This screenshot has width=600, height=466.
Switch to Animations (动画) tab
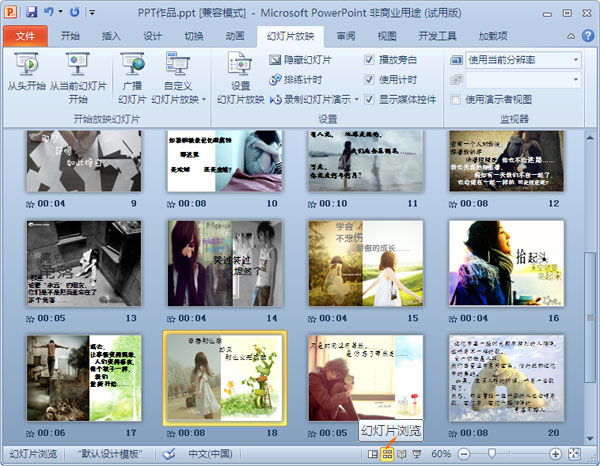(235, 36)
